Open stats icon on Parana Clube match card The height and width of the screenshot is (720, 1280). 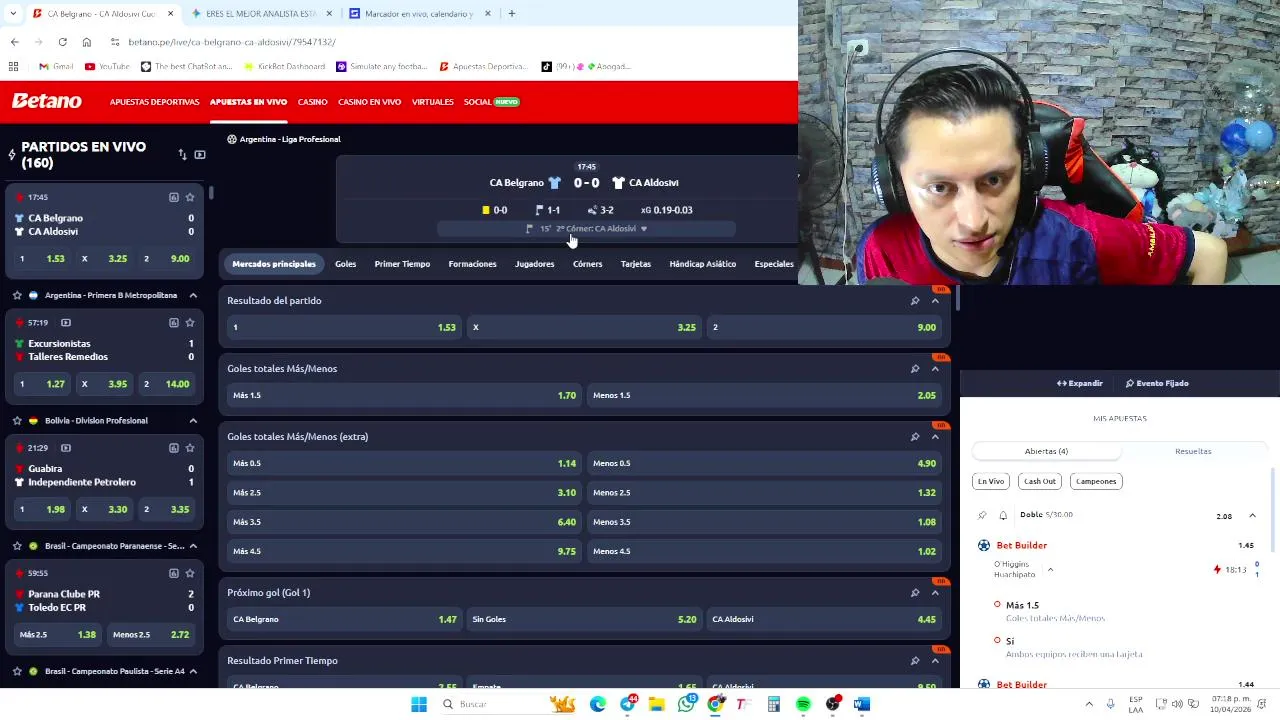point(173,573)
